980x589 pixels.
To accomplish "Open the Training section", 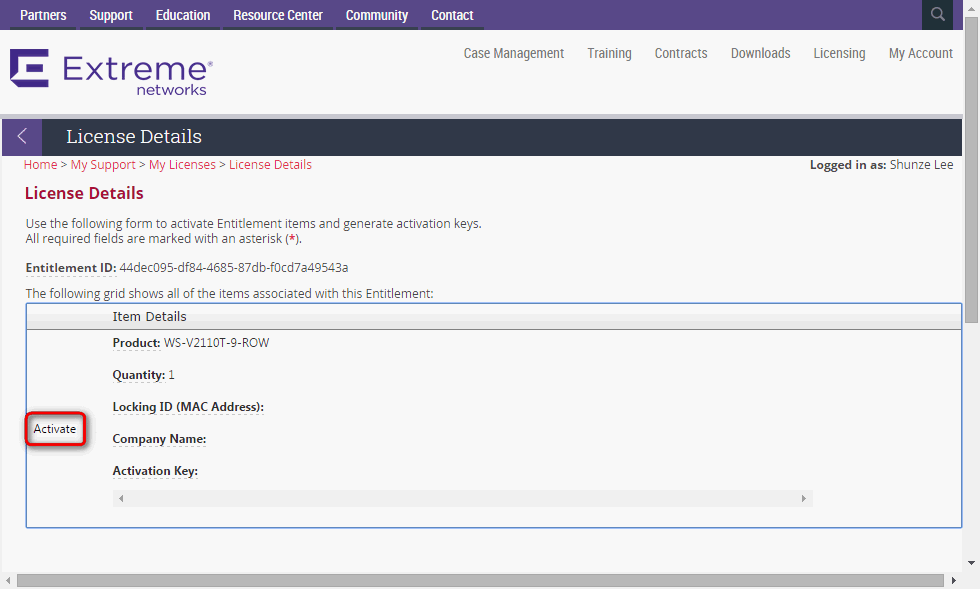I will (609, 54).
